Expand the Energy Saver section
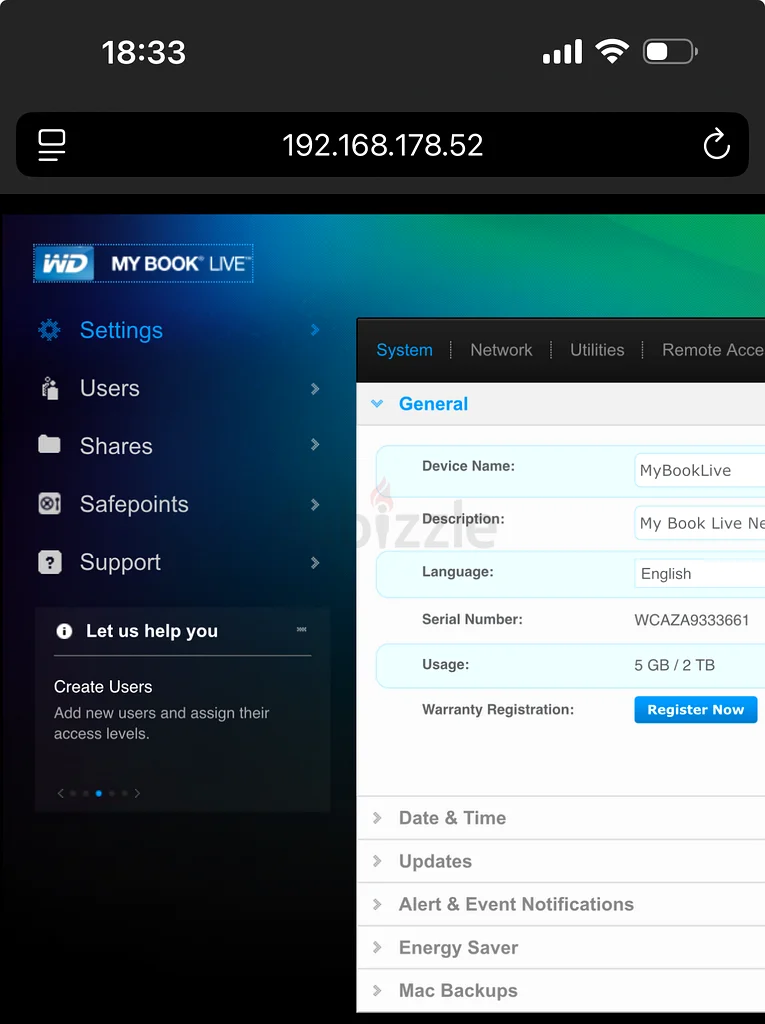Viewport: 765px width, 1024px height. click(561, 948)
